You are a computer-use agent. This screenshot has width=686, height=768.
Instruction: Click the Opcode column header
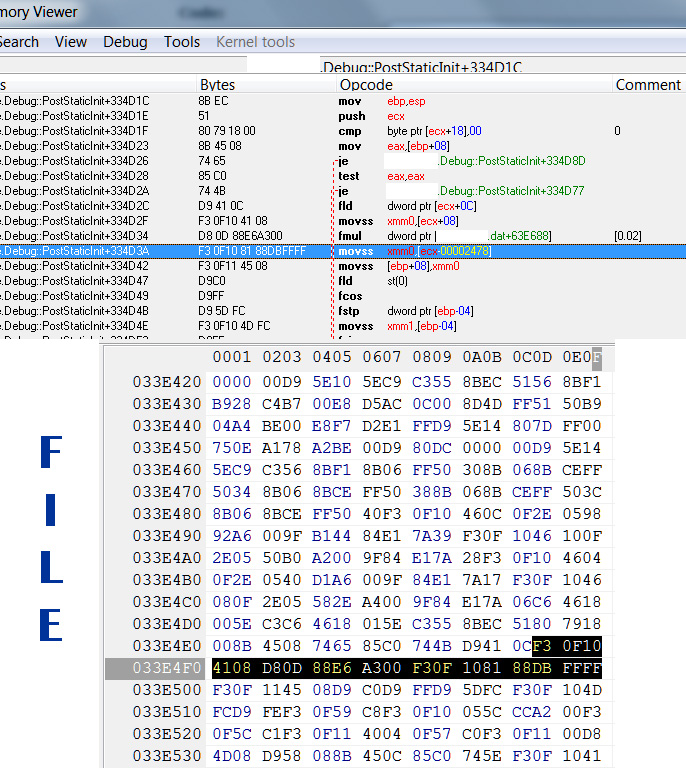[366, 85]
